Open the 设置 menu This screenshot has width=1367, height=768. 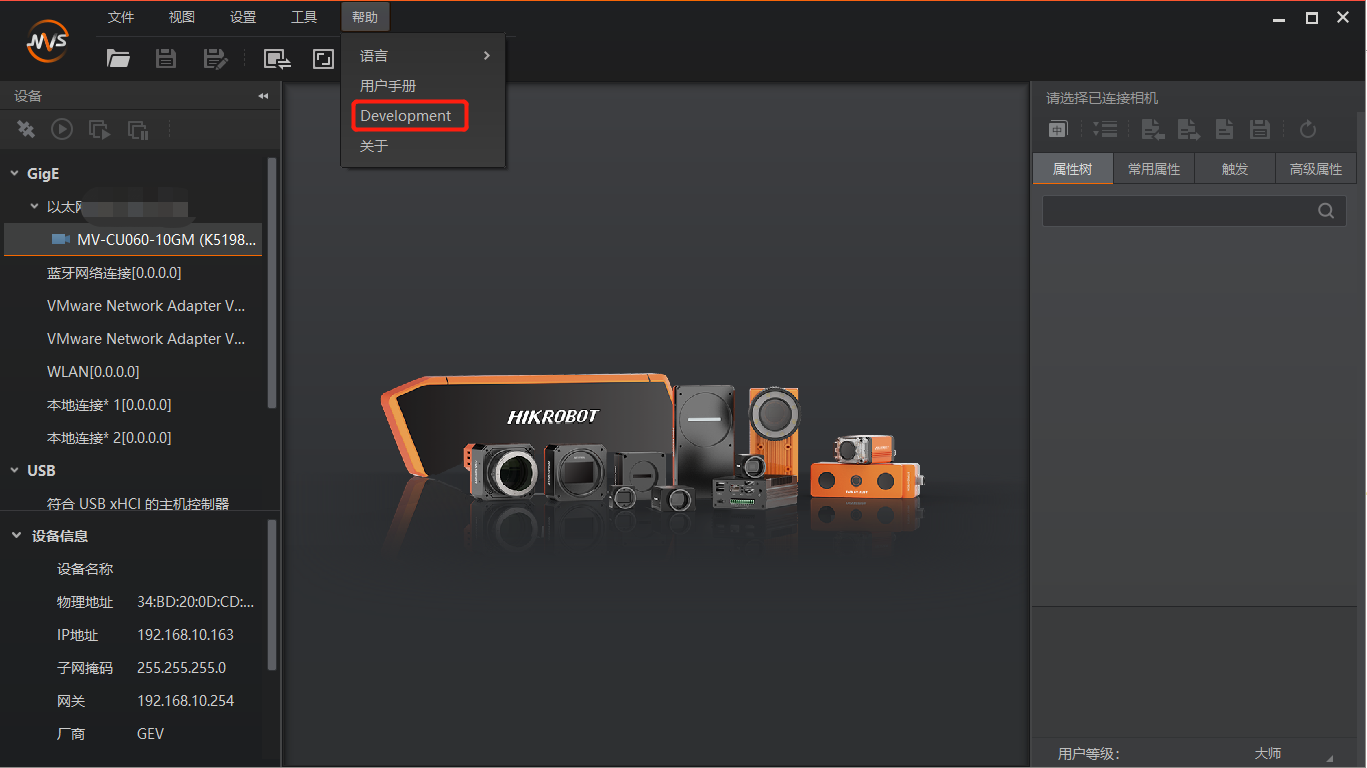pyautogui.click(x=243, y=17)
